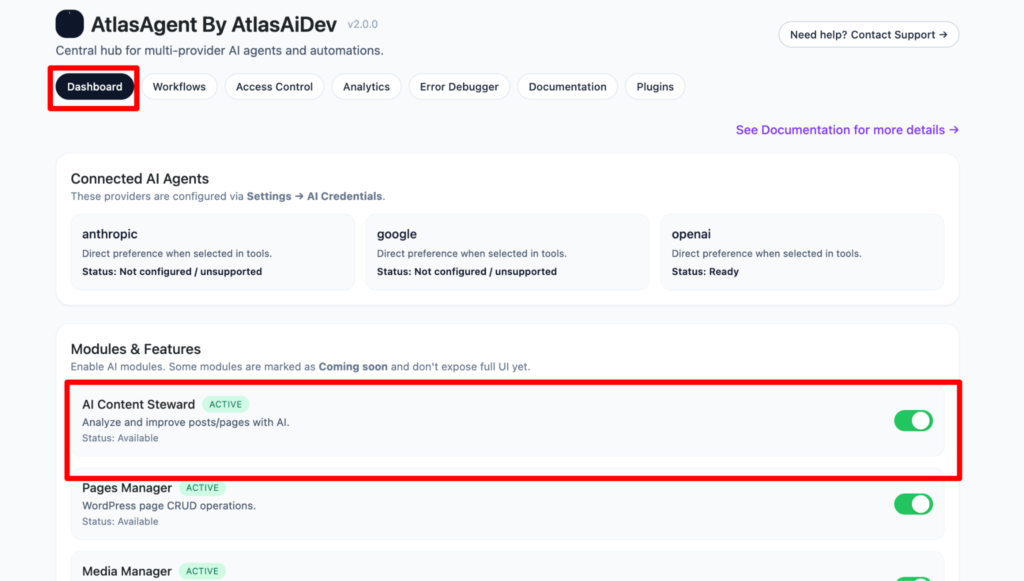Open the Plugins tab

655,87
